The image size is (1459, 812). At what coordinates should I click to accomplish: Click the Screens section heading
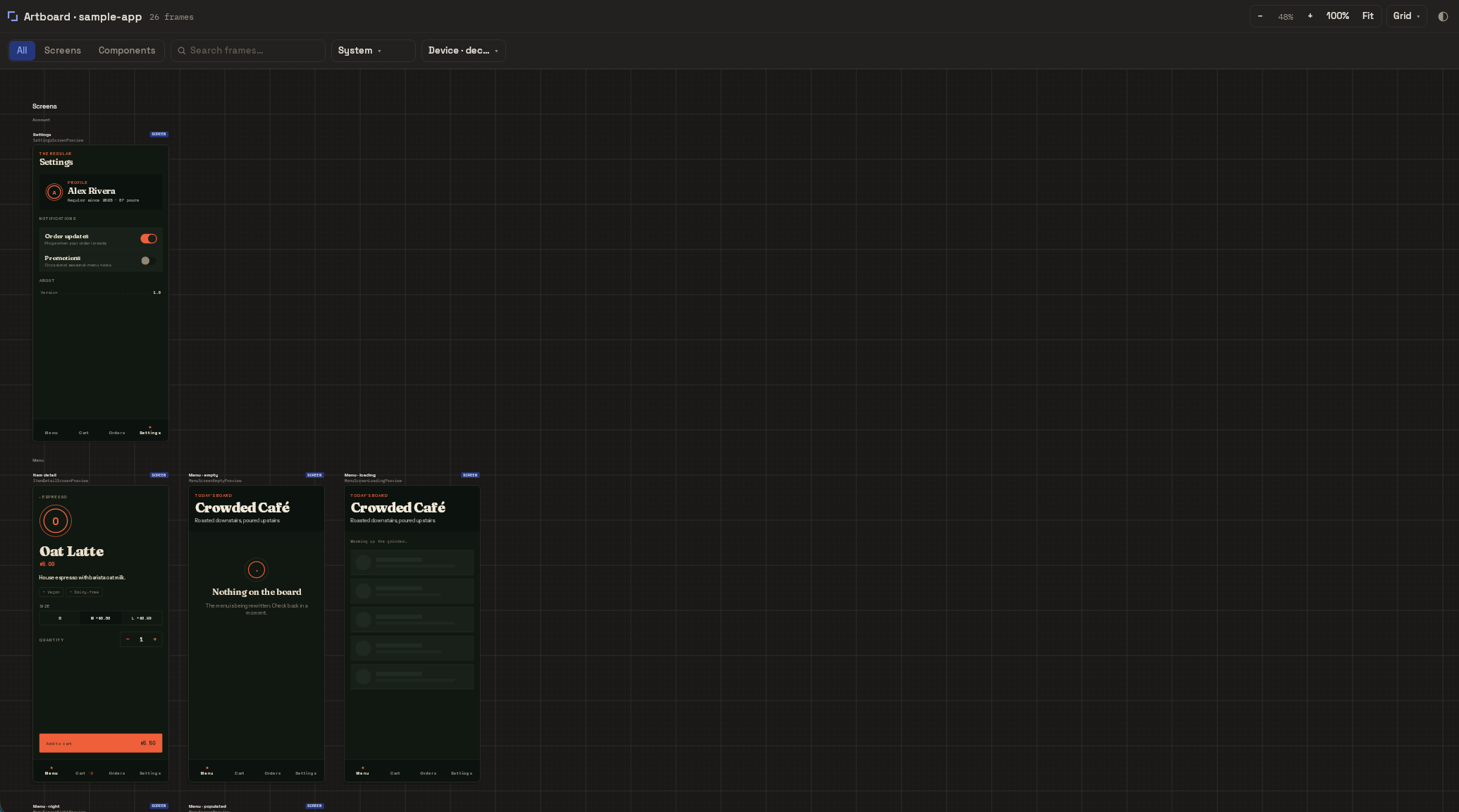(44, 106)
